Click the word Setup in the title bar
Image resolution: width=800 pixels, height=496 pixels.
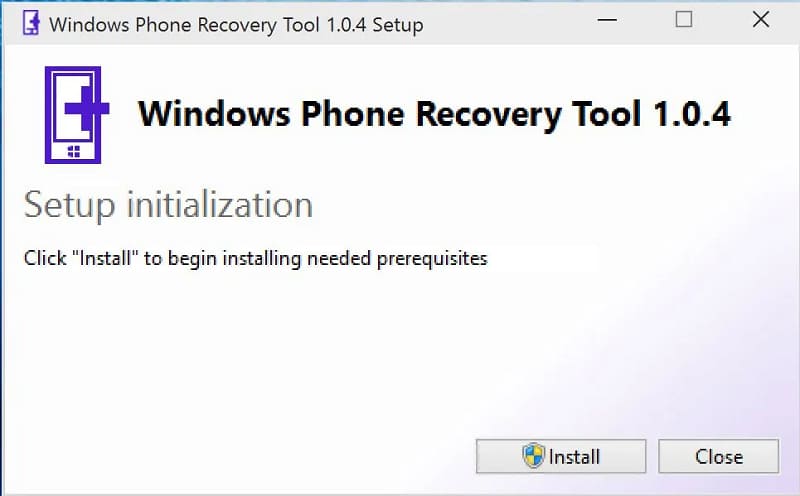[398, 25]
